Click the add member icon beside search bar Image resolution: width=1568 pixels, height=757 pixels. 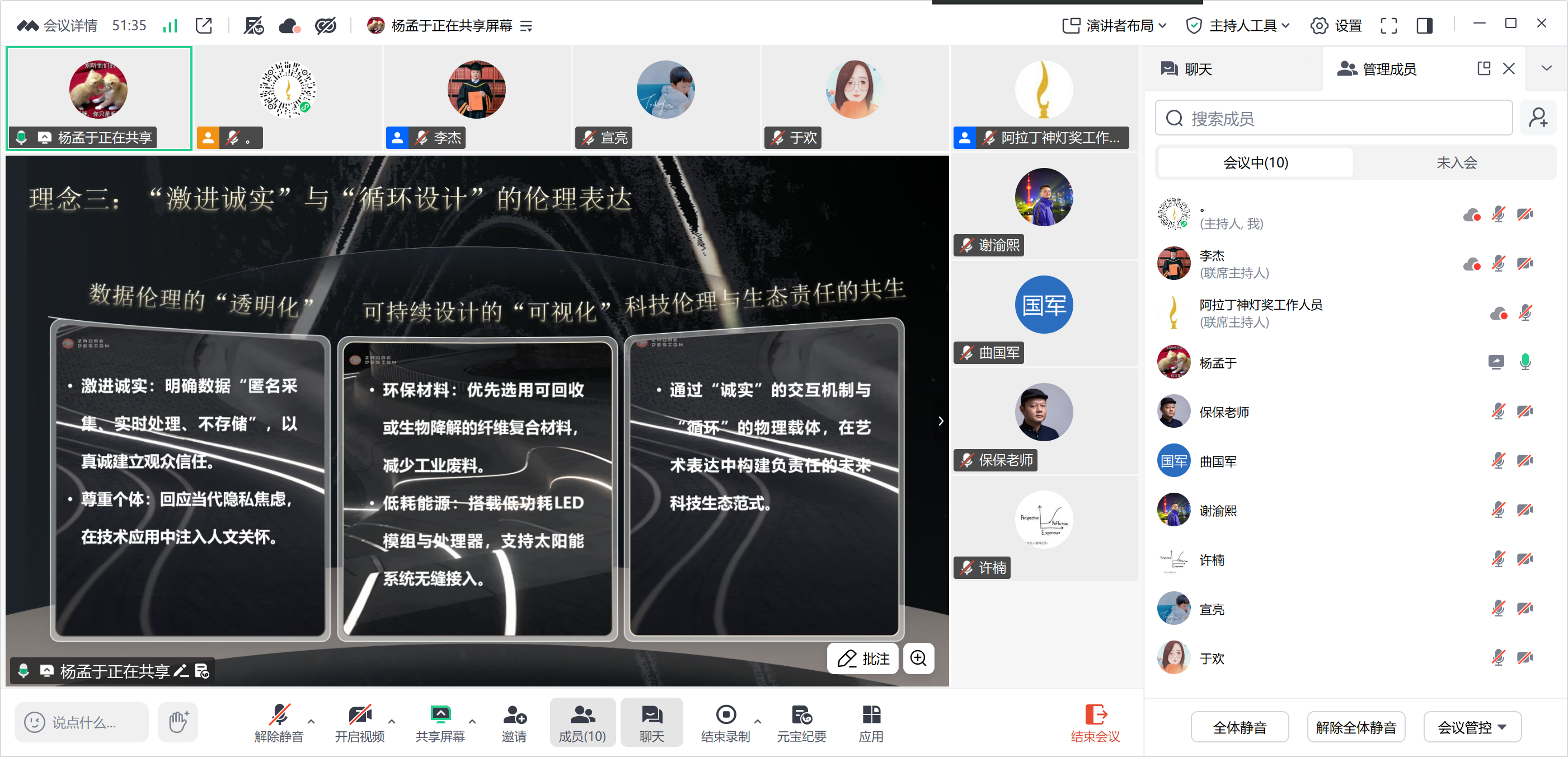coord(1539,118)
